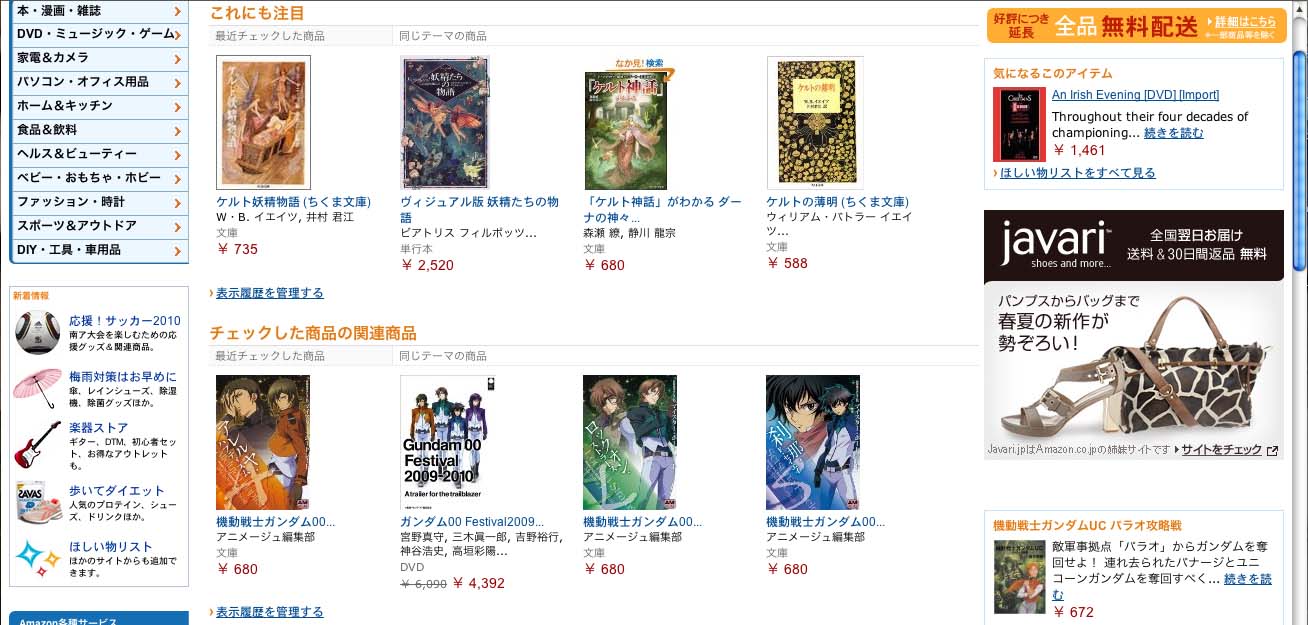Switch to the first 同じテーマの商品 tab
Image resolution: width=1308 pixels, height=625 pixels.
click(443, 36)
